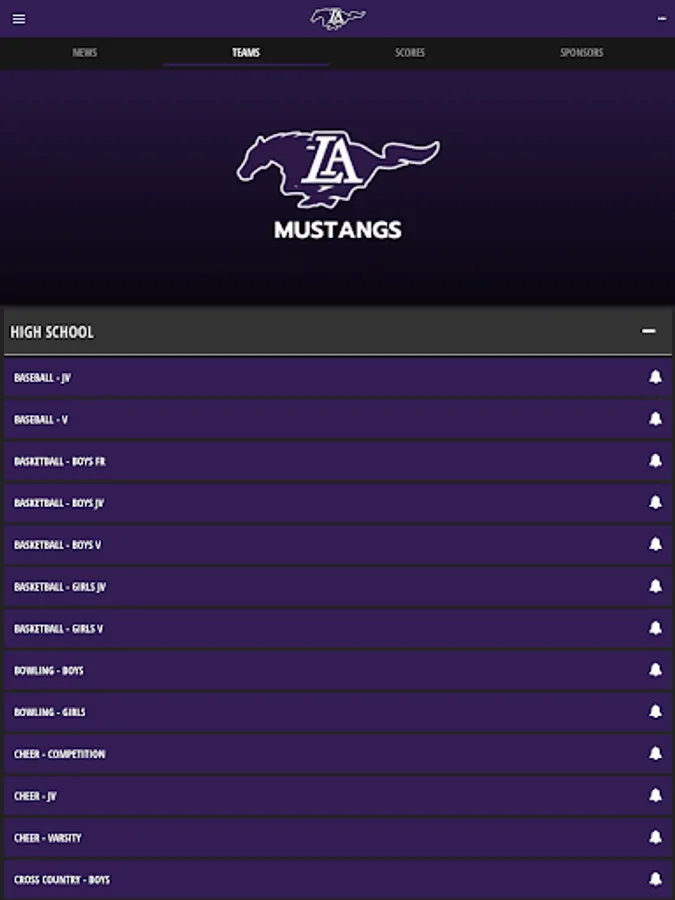Open the Bowling - Girls team page
The height and width of the screenshot is (900, 675).
coord(50,712)
